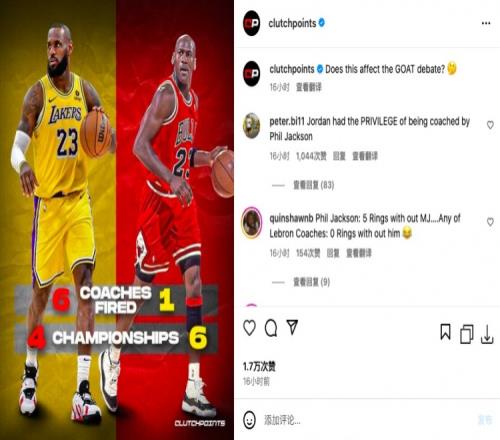Image resolution: width=500 pixels, height=440 pixels.
Task: Open the three-dot more options menu
Action: [x=486, y=23]
